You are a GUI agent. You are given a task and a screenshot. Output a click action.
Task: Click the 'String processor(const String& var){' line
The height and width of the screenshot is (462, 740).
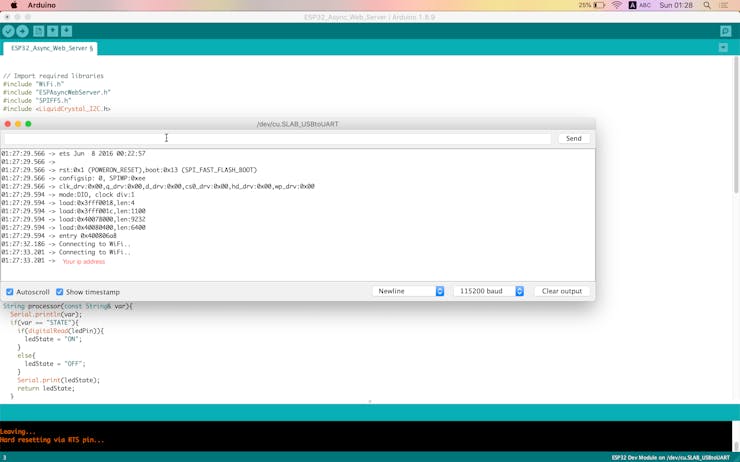[67, 306]
